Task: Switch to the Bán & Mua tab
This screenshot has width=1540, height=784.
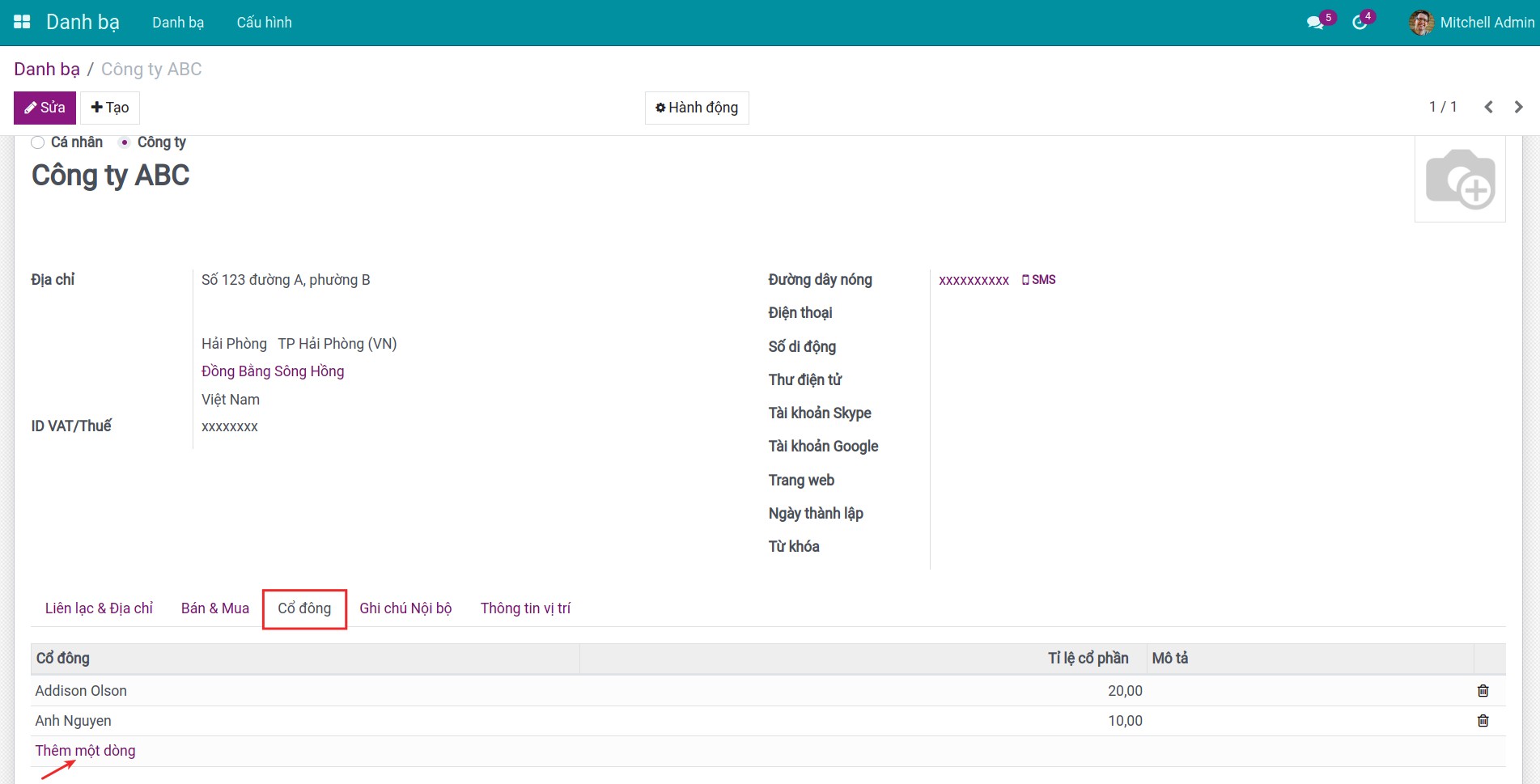Action: click(x=214, y=608)
